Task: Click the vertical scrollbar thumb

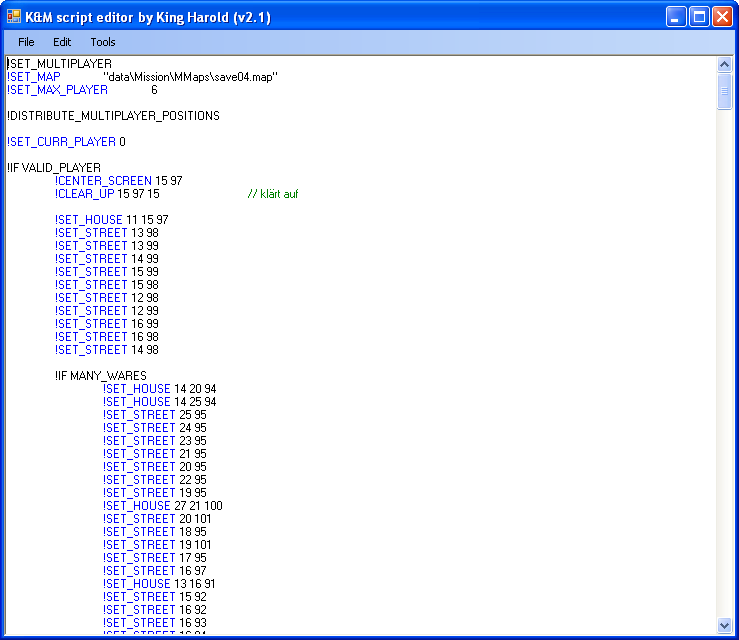Action: coord(725,90)
